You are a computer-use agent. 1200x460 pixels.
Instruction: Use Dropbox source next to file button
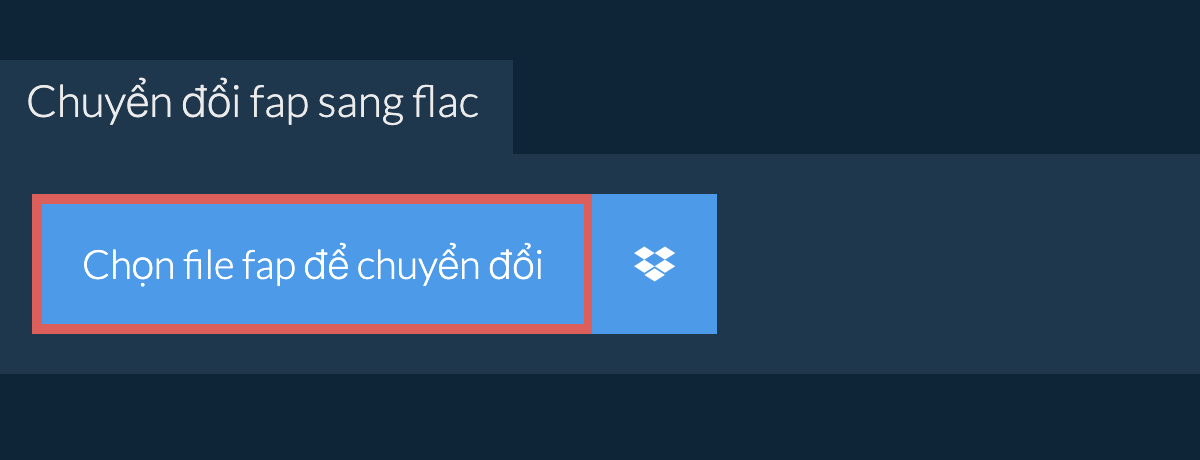pos(654,264)
